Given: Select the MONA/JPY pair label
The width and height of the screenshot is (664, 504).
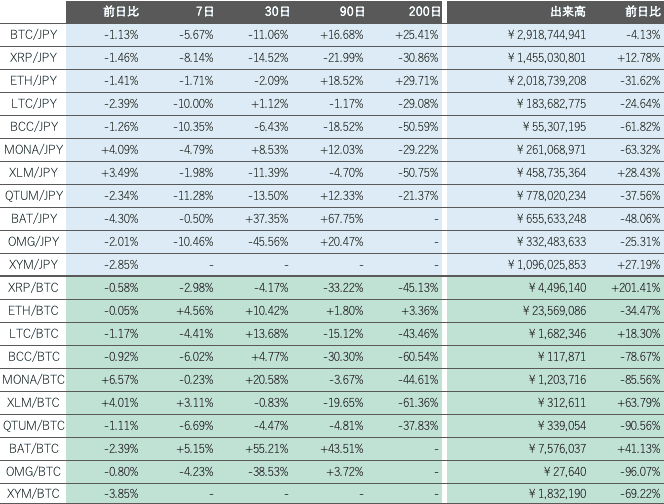Looking at the screenshot, I should tap(33, 149).
